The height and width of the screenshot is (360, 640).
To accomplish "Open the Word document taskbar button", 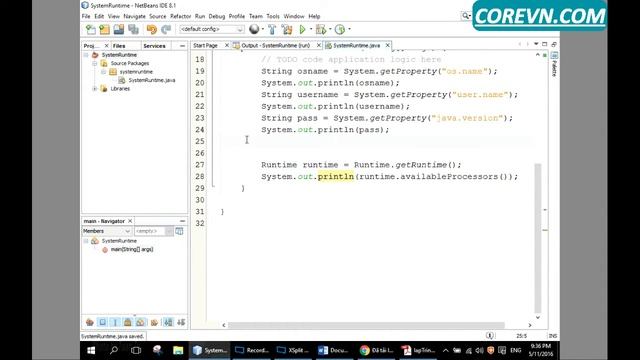I will point(333,350).
